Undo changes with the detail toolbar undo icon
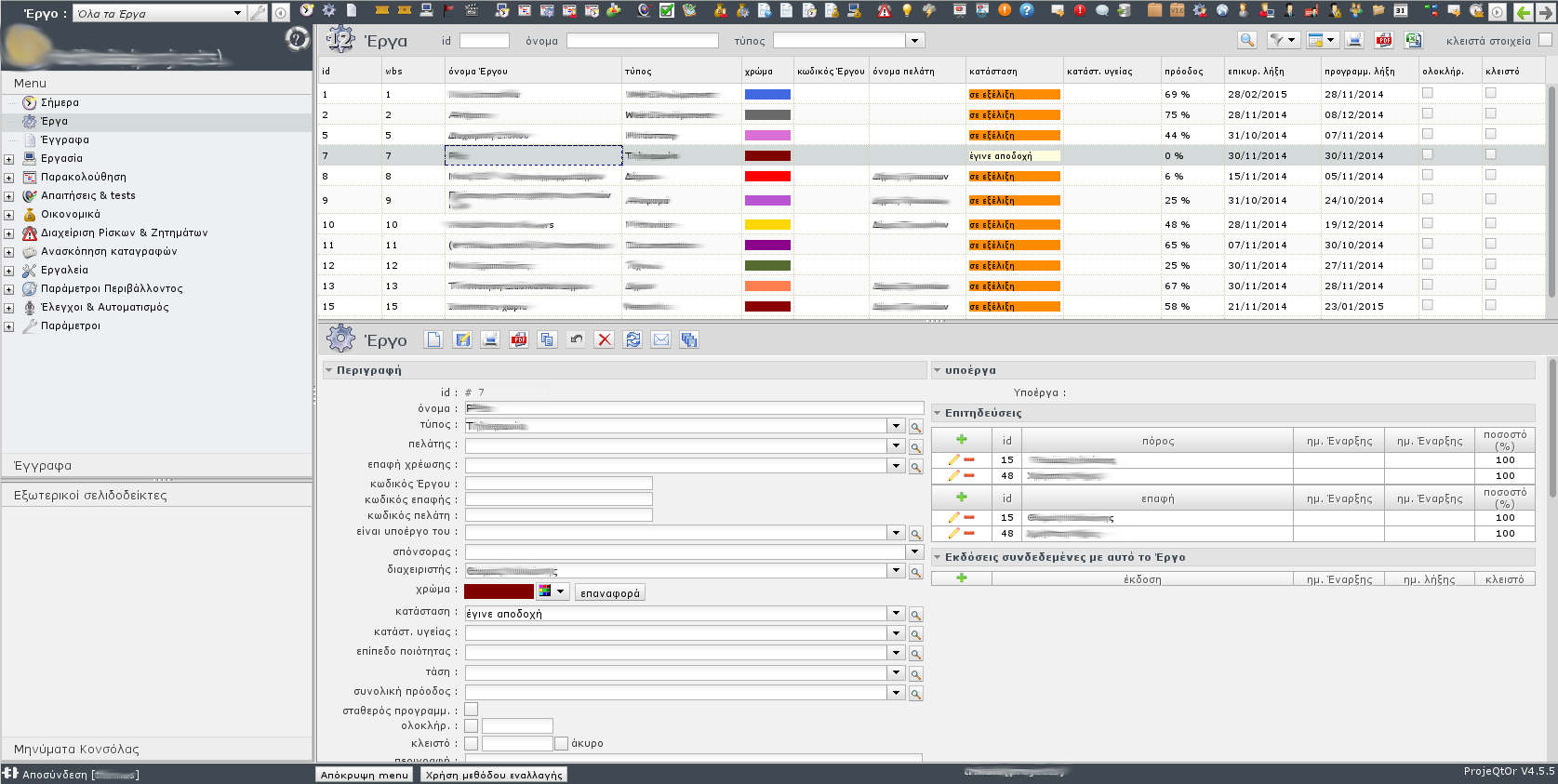Screen dimensions: 1558x784 [x=577, y=339]
